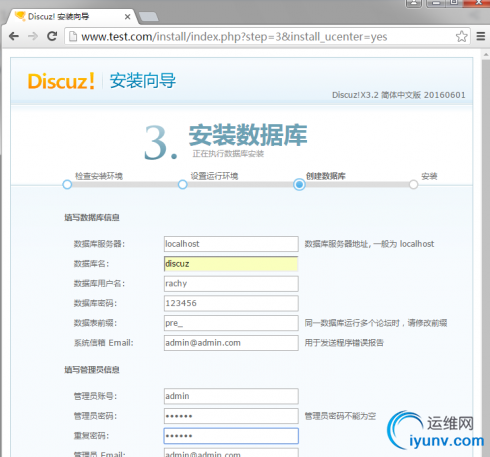Click the 填写管理员信息 section heading
The image size is (490, 457).
92,370
